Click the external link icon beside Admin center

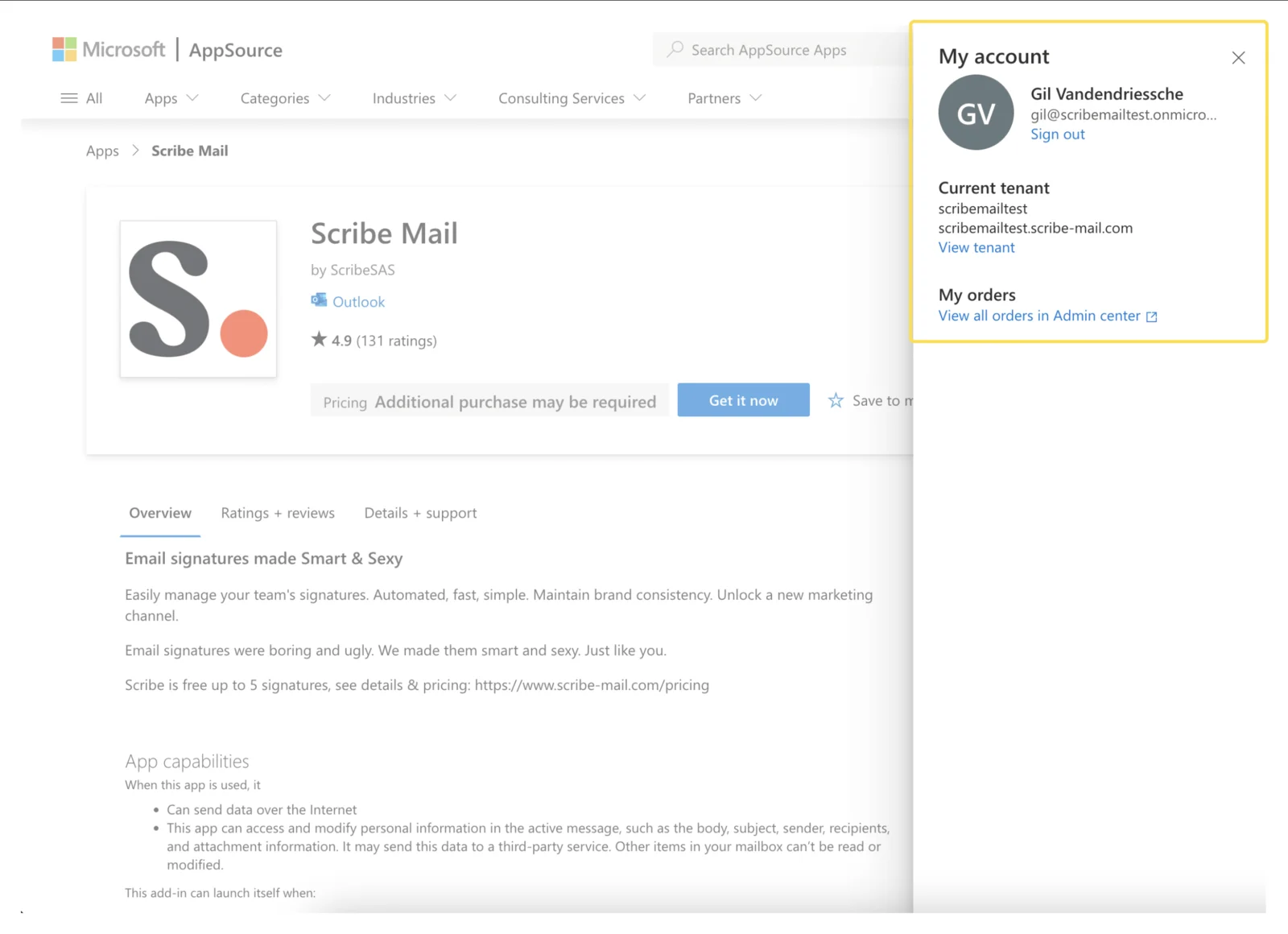pos(1152,316)
